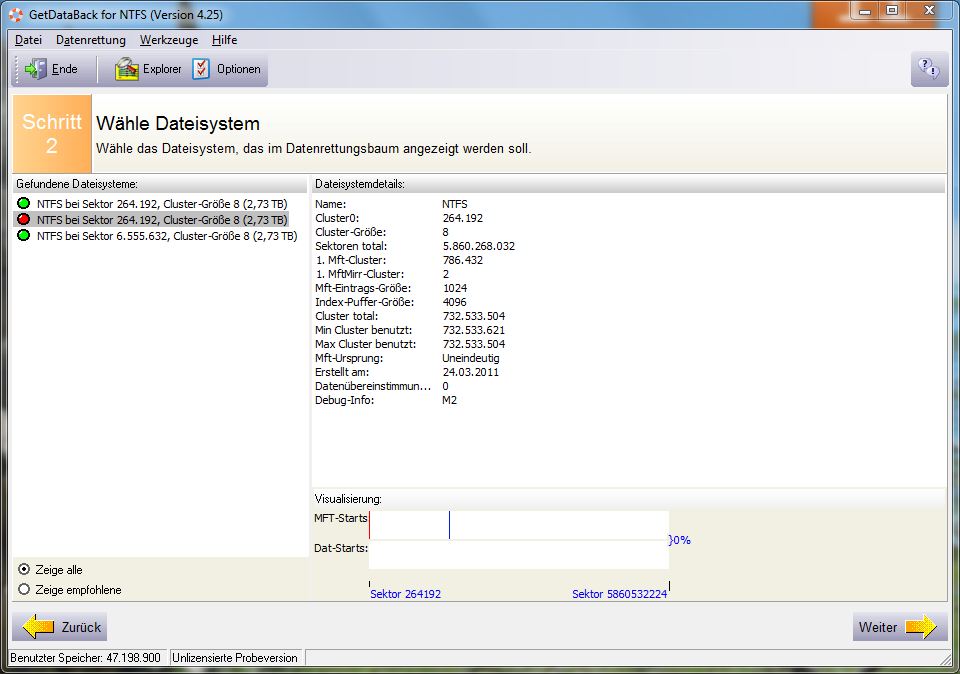The width and height of the screenshot is (960, 674).
Task: Click the Sektor 5860532224 axis label
Action: click(x=620, y=594)
